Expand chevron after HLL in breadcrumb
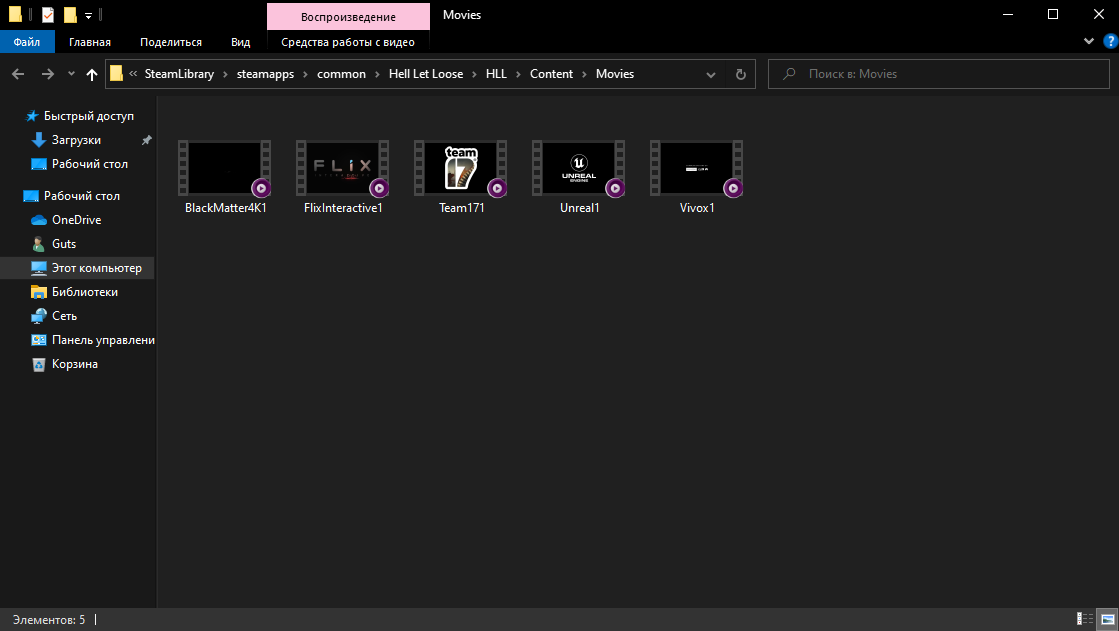 [x=518, y=74]
